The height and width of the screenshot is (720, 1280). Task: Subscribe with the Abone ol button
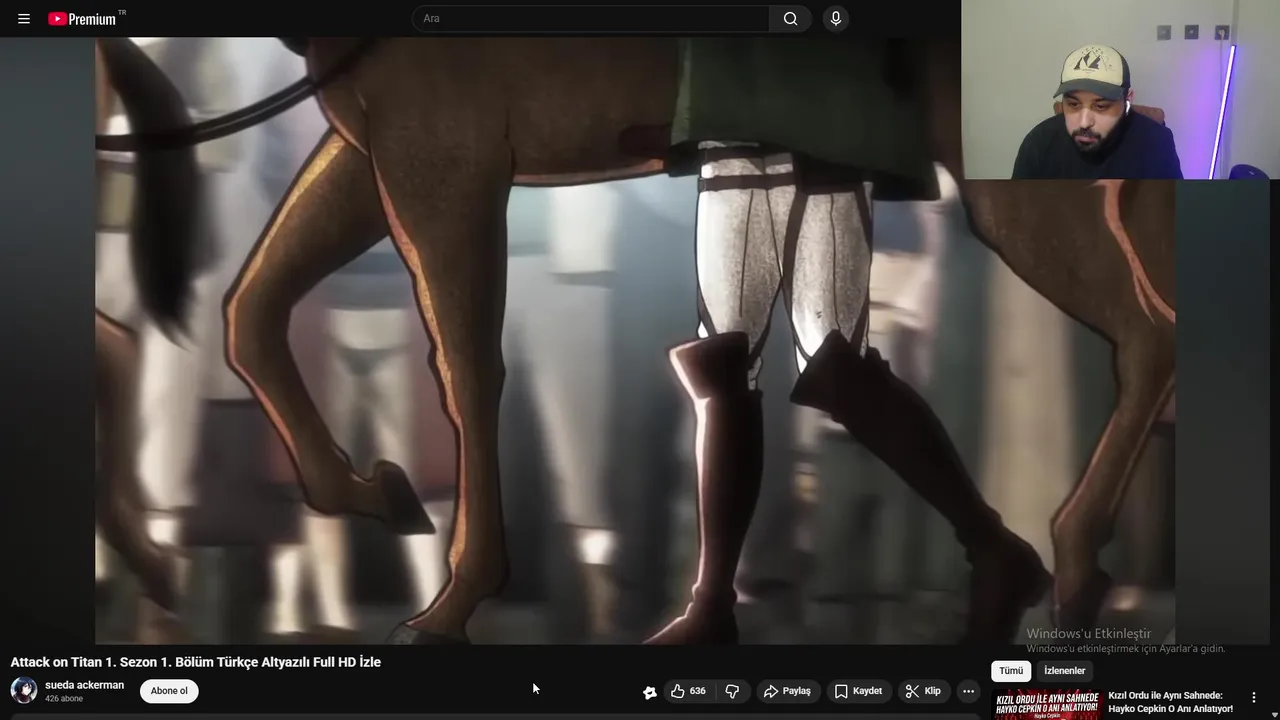point(169,691)
